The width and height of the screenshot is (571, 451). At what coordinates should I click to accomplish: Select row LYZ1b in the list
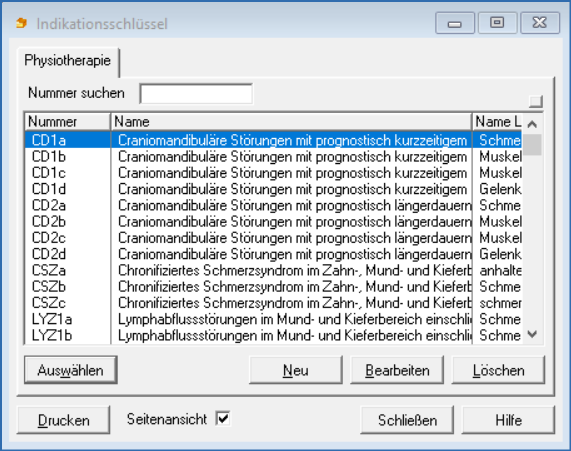pyautogui.click(x=273, y=335)
